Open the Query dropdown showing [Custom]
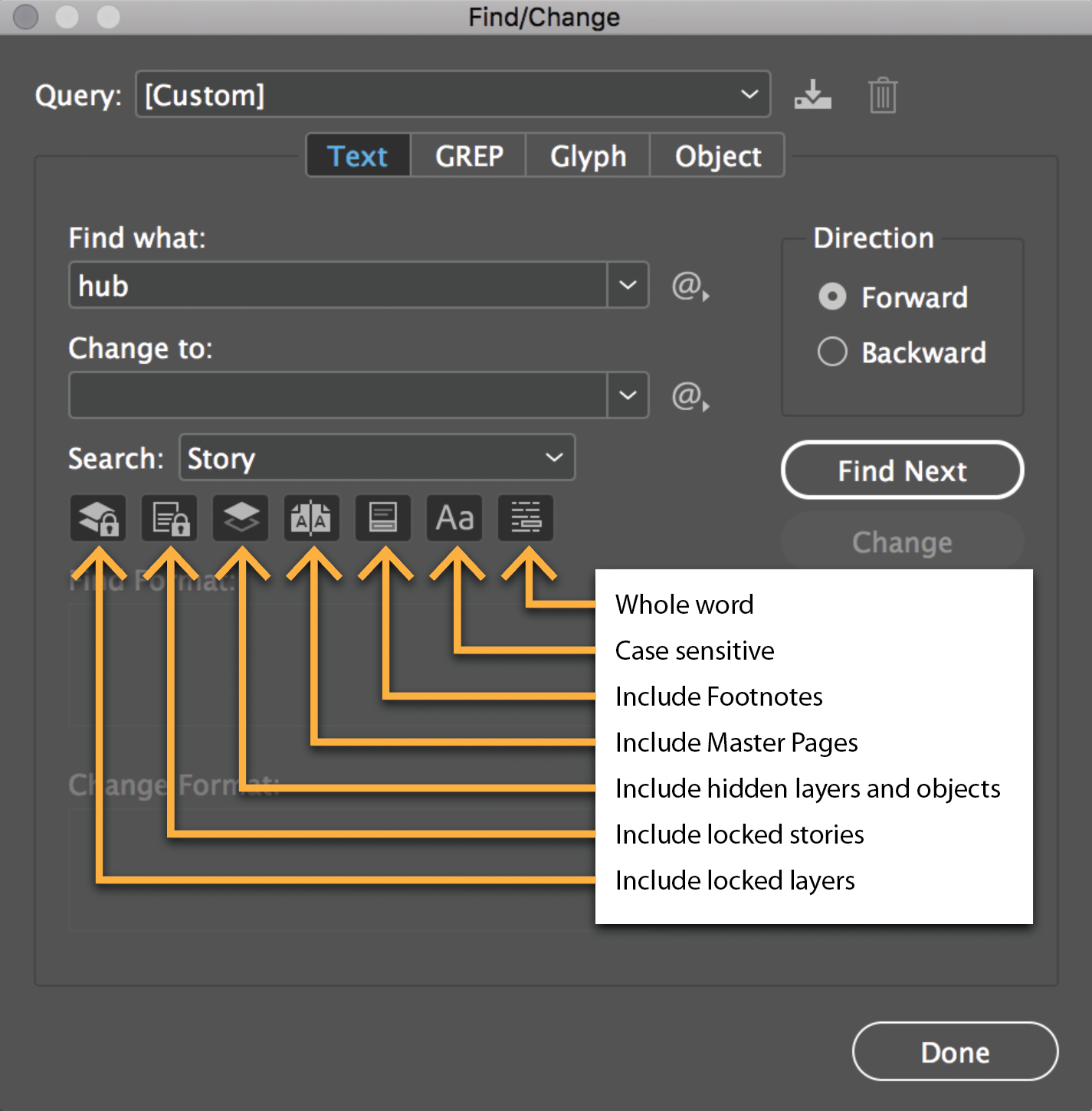 [453, 94]
